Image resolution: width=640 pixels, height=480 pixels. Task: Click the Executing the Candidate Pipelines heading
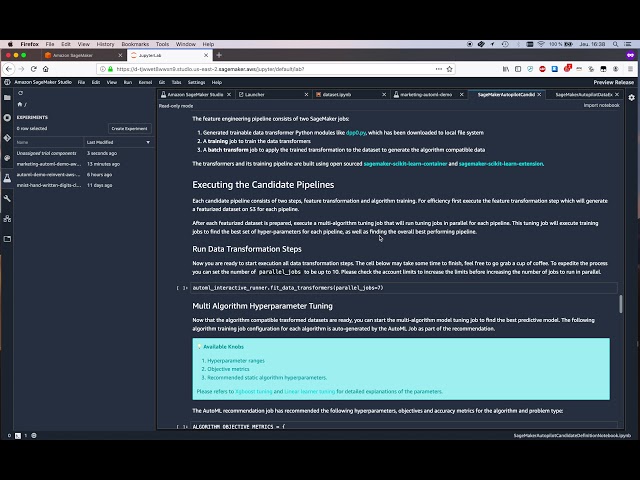263,185
